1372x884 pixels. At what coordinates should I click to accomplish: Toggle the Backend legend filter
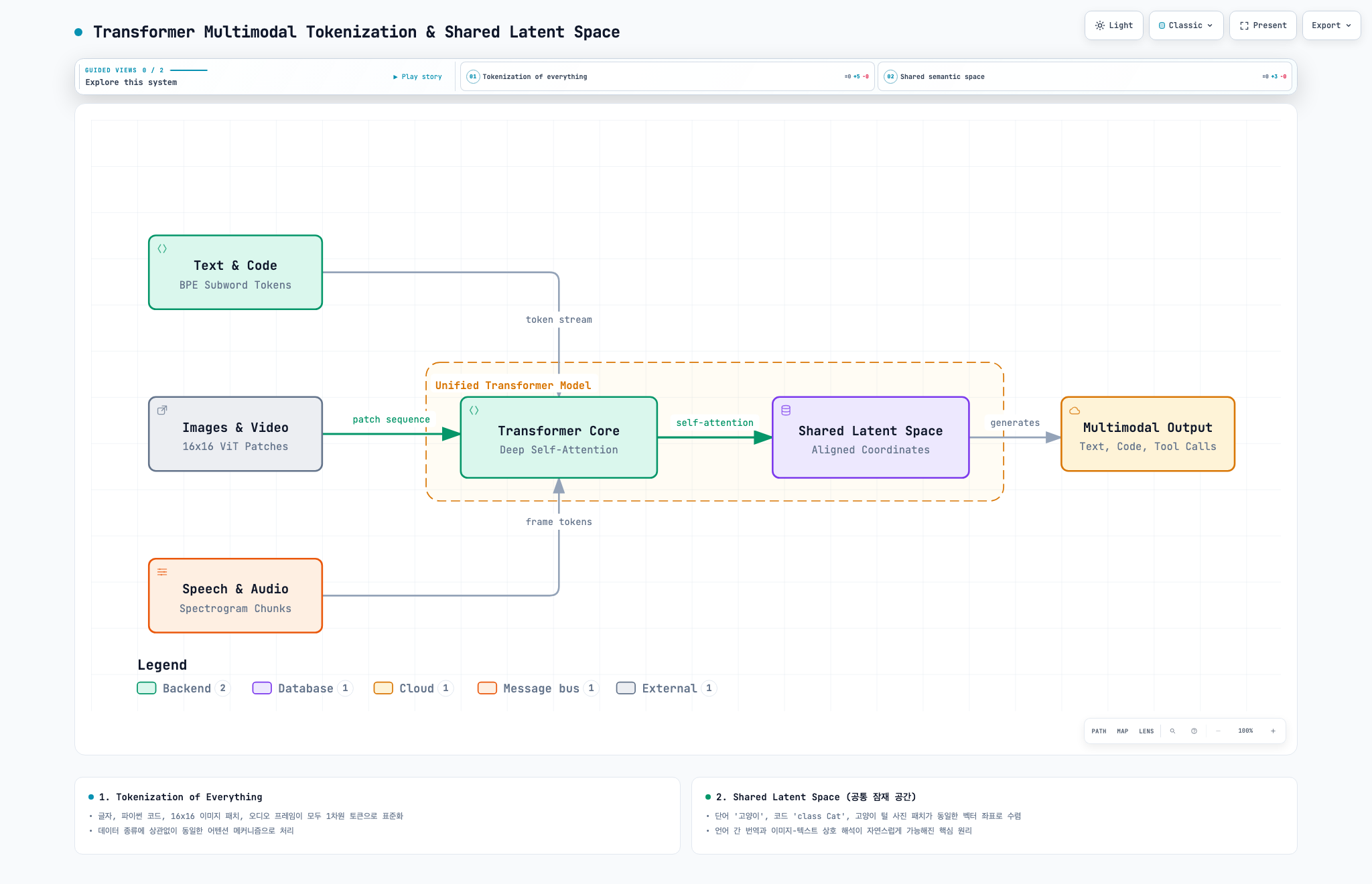point(184,688)
